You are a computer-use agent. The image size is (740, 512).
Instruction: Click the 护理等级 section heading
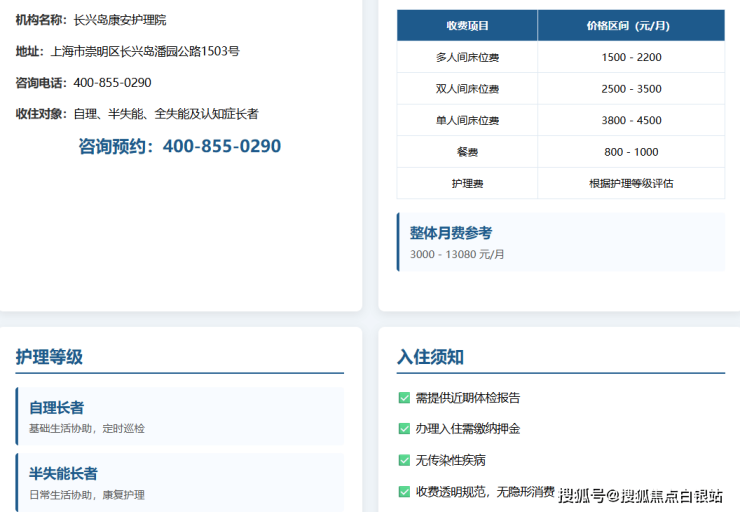point(49,357)
